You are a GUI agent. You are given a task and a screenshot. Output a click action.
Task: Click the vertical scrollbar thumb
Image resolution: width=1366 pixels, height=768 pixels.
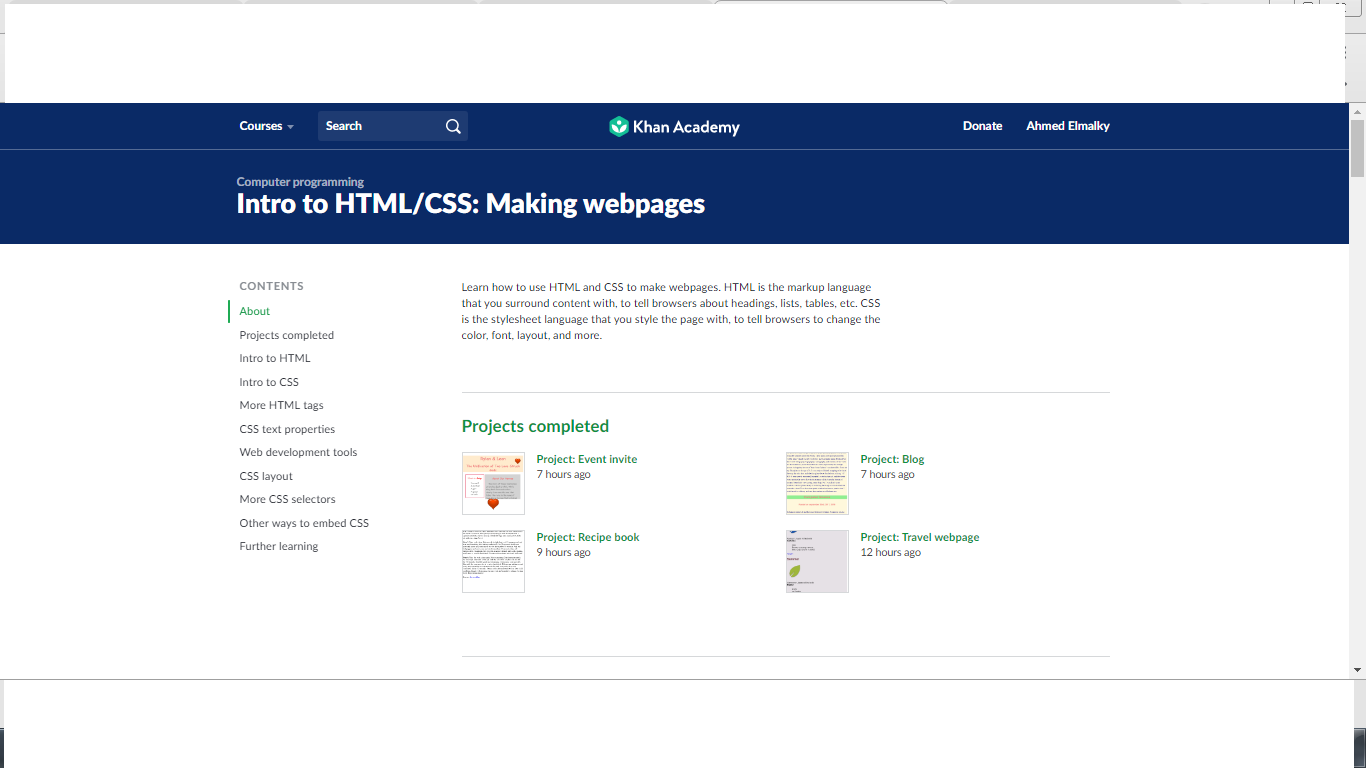tap(1357, 148)
